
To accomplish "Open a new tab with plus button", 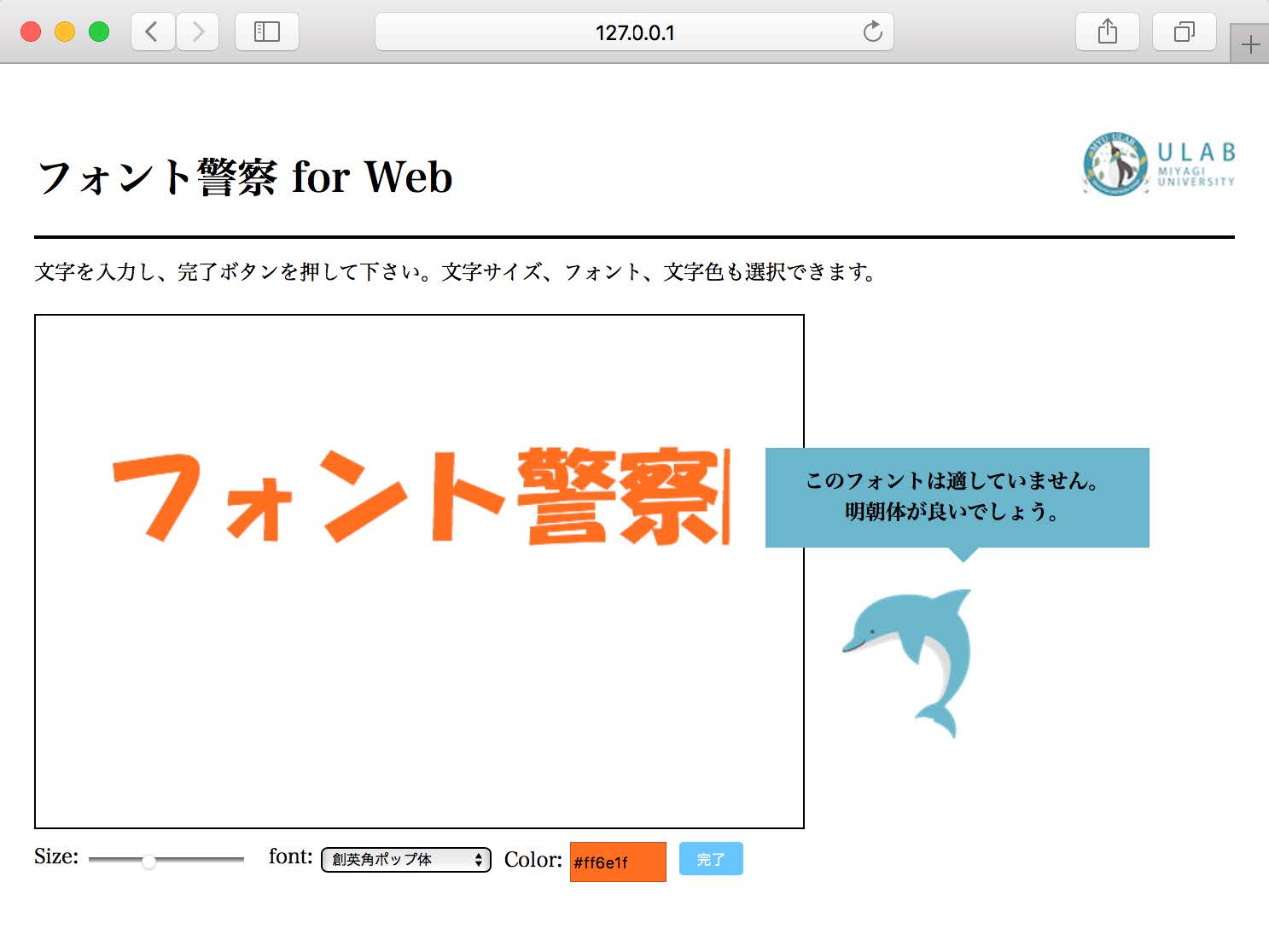I will pyautogui.click(x=1250, y=44).
